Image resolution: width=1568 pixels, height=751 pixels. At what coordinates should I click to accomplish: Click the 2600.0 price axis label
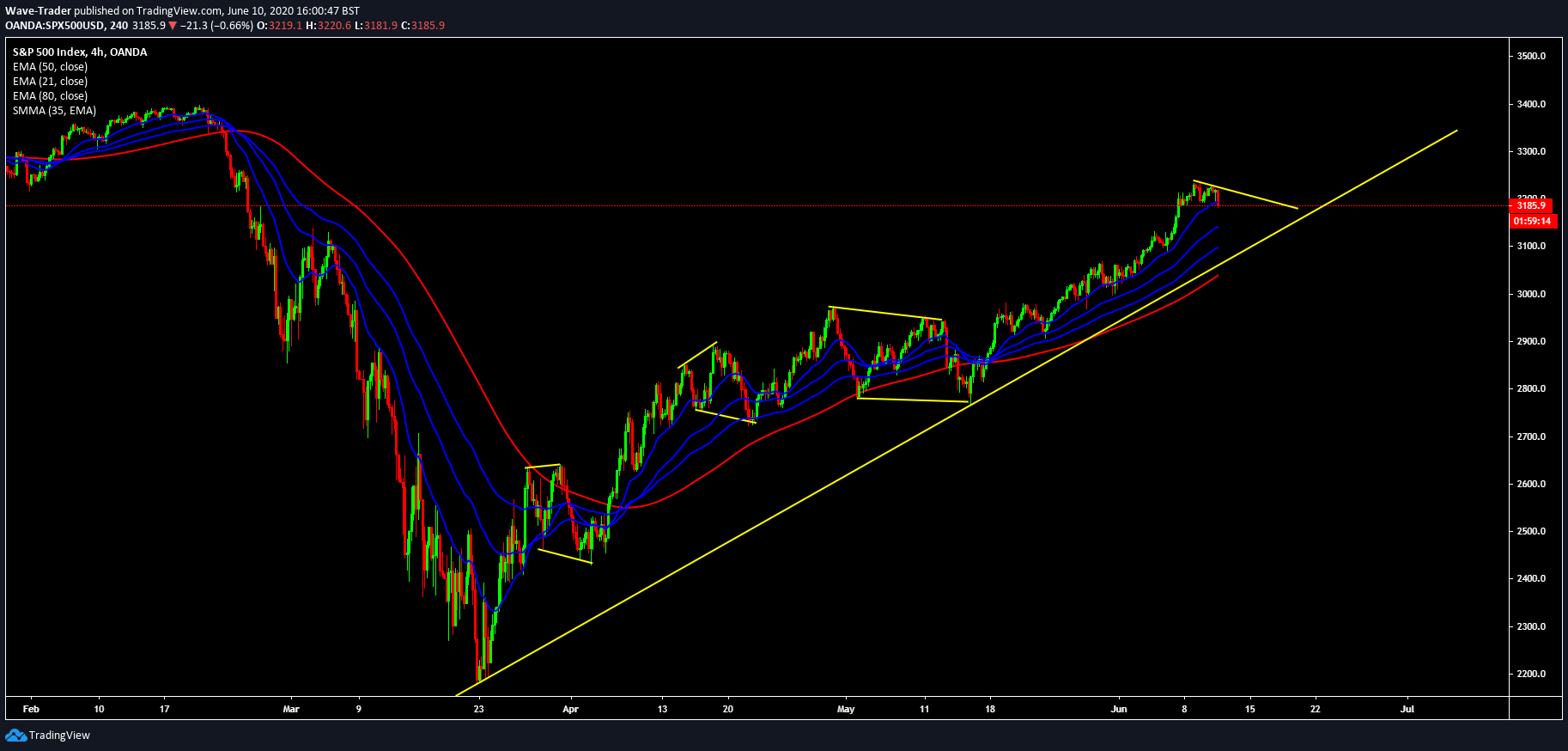[1531, 484]
